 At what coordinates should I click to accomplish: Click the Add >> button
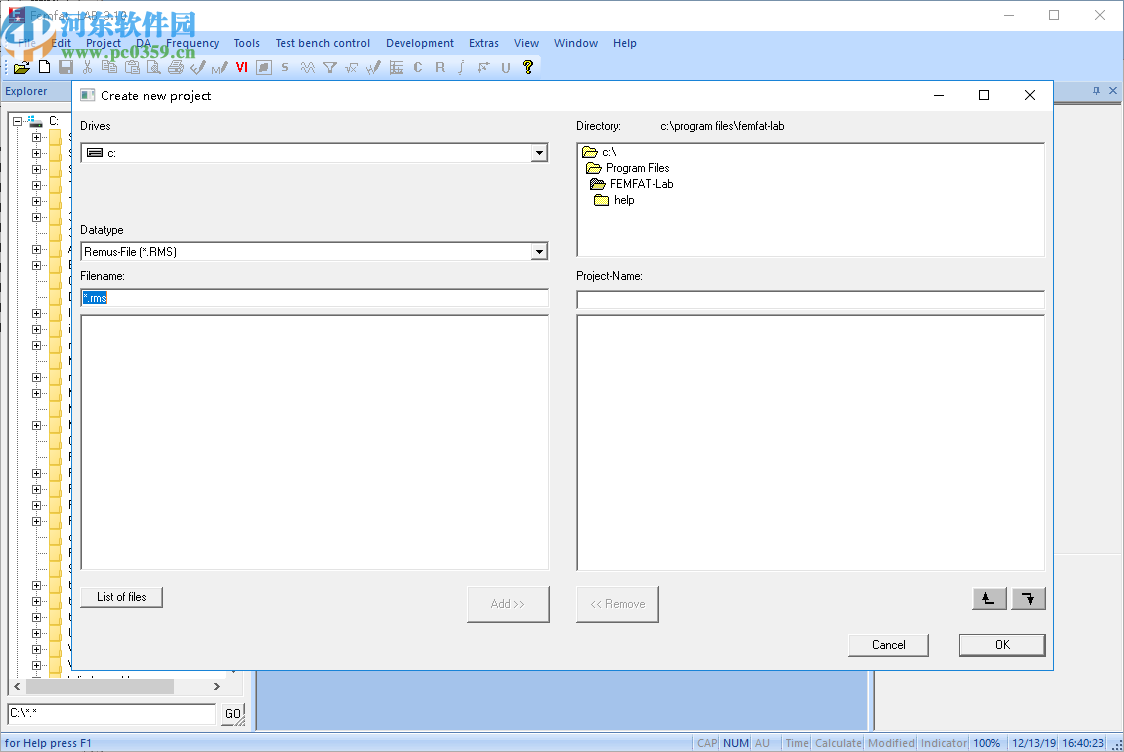click(x=508, y=604)
